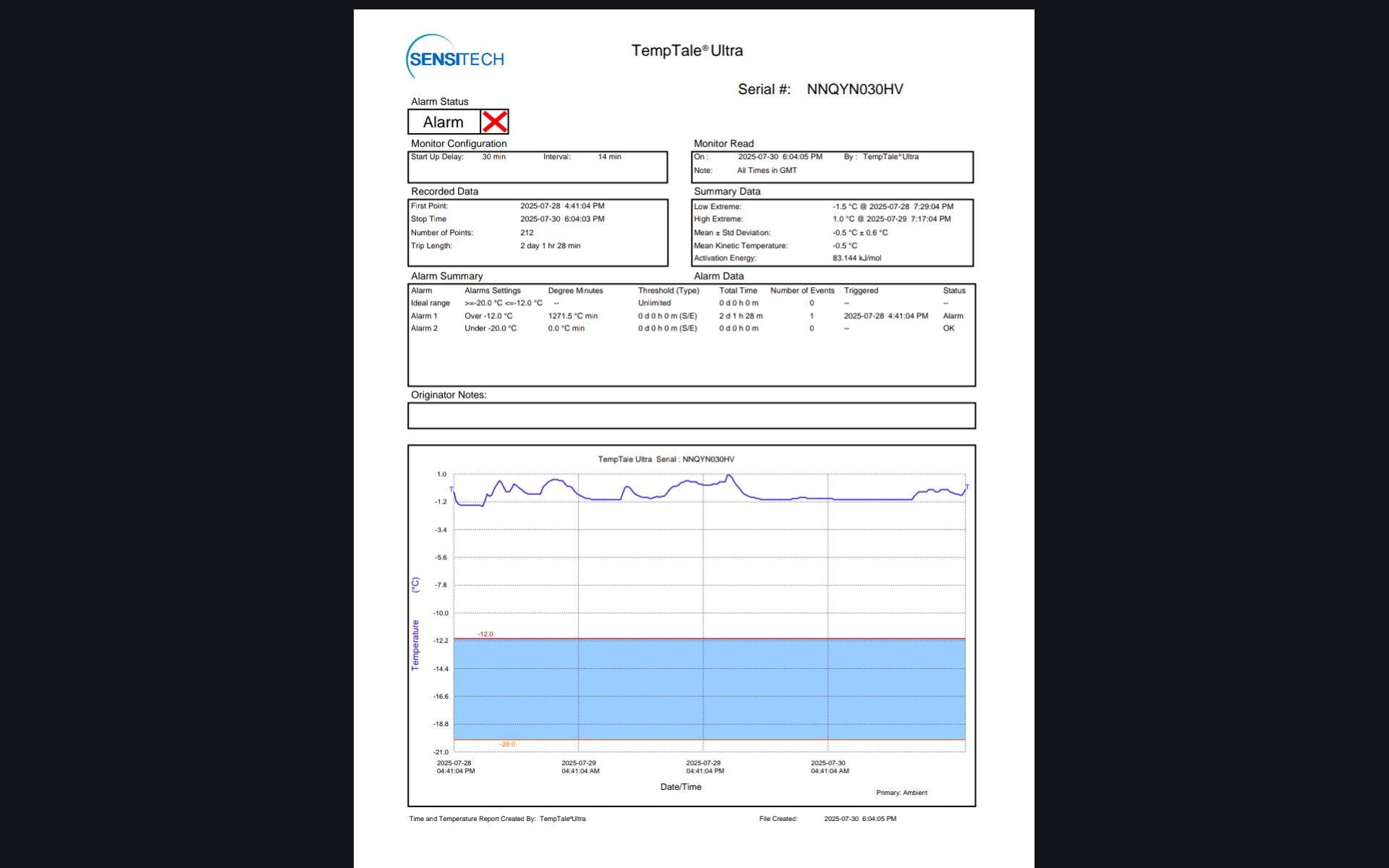Image resolution: width=1389 pixels, height=868 pixels.
Task: Click the High Extreme value in Summary Data
Action: (x=891, y=219)
